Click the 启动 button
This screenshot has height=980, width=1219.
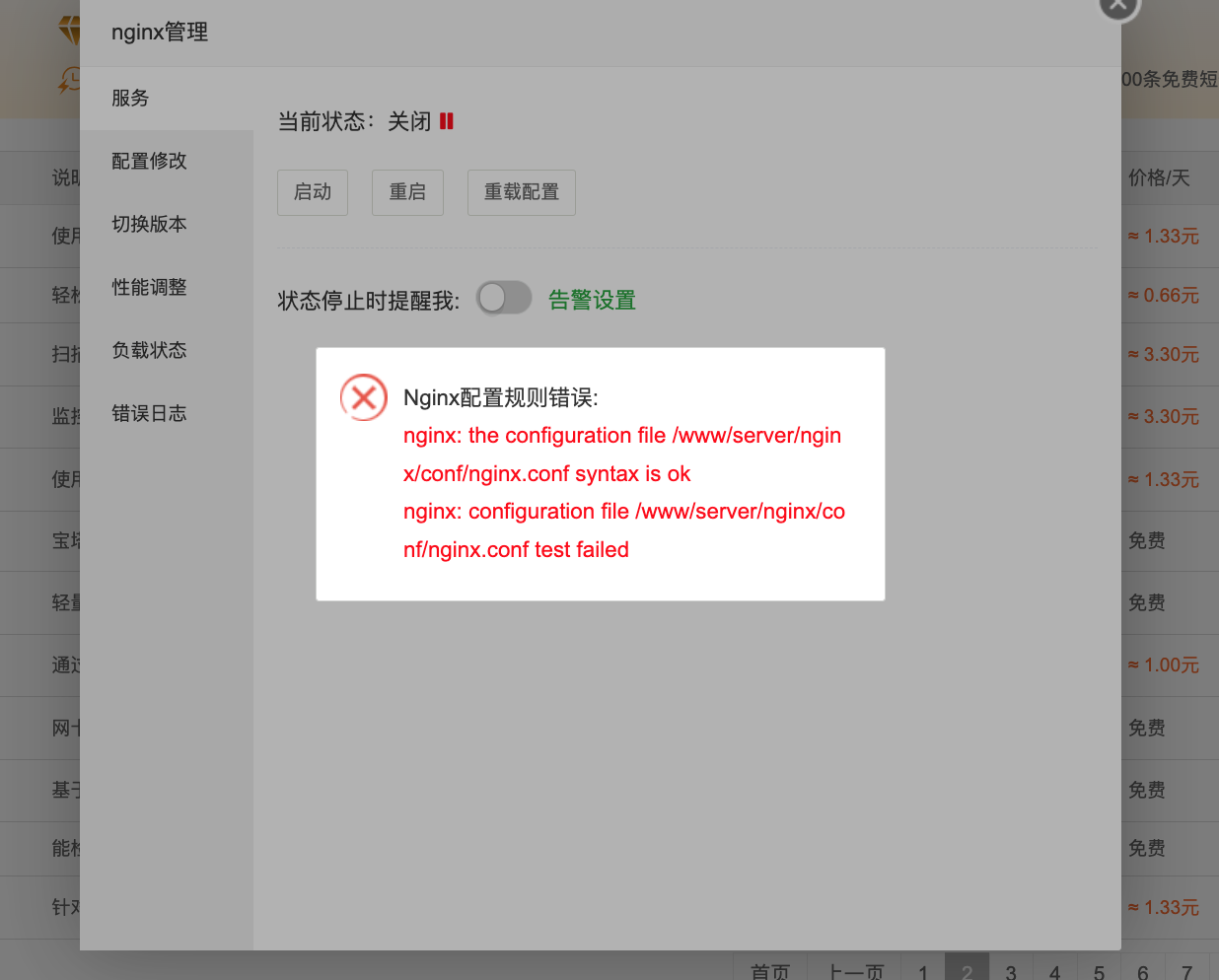click(313, 192)
